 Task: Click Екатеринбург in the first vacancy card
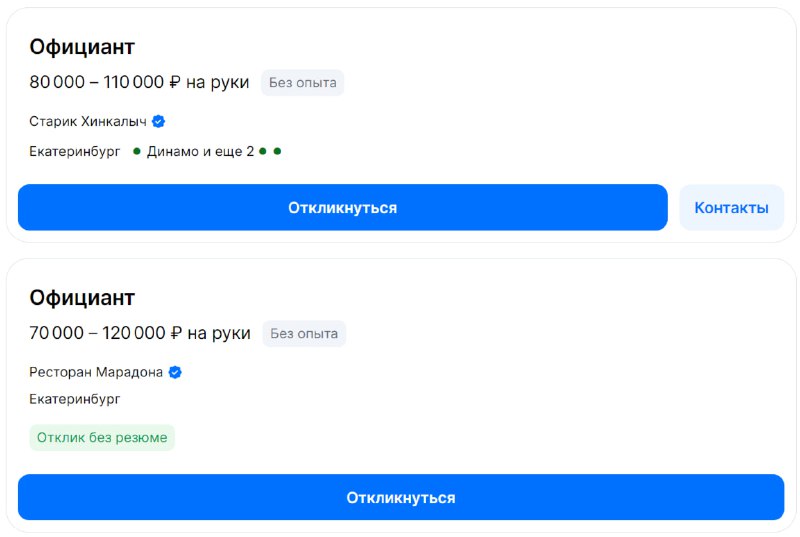coord(74,151)
